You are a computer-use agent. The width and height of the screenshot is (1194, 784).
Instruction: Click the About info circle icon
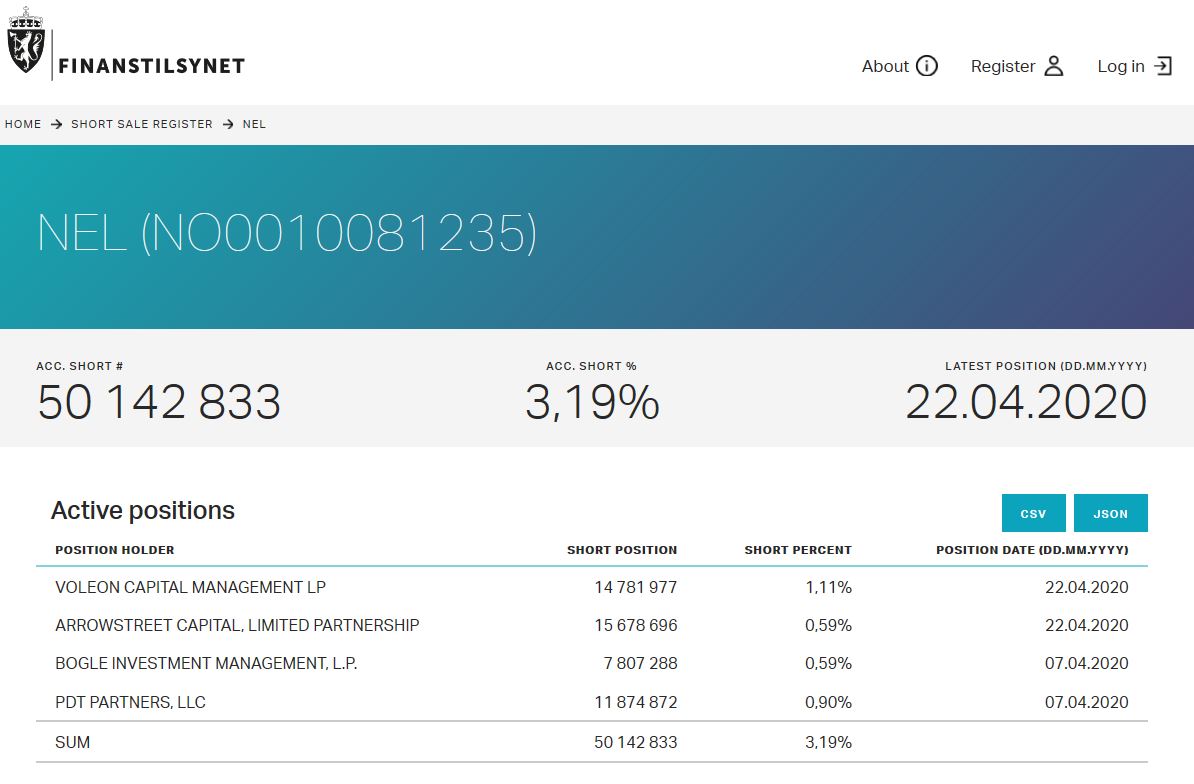point(927,66)
